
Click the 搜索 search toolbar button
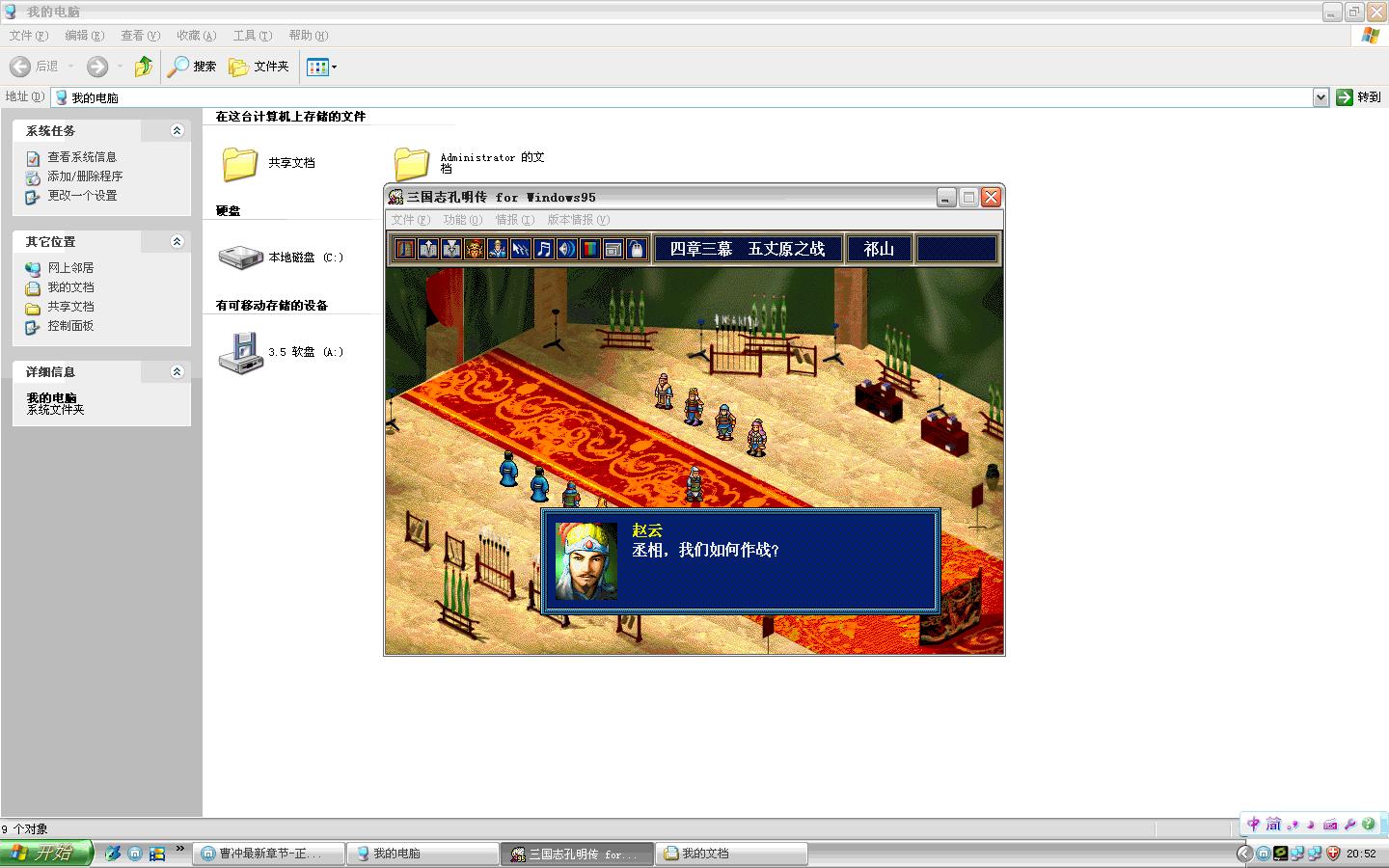coord(192,67)
